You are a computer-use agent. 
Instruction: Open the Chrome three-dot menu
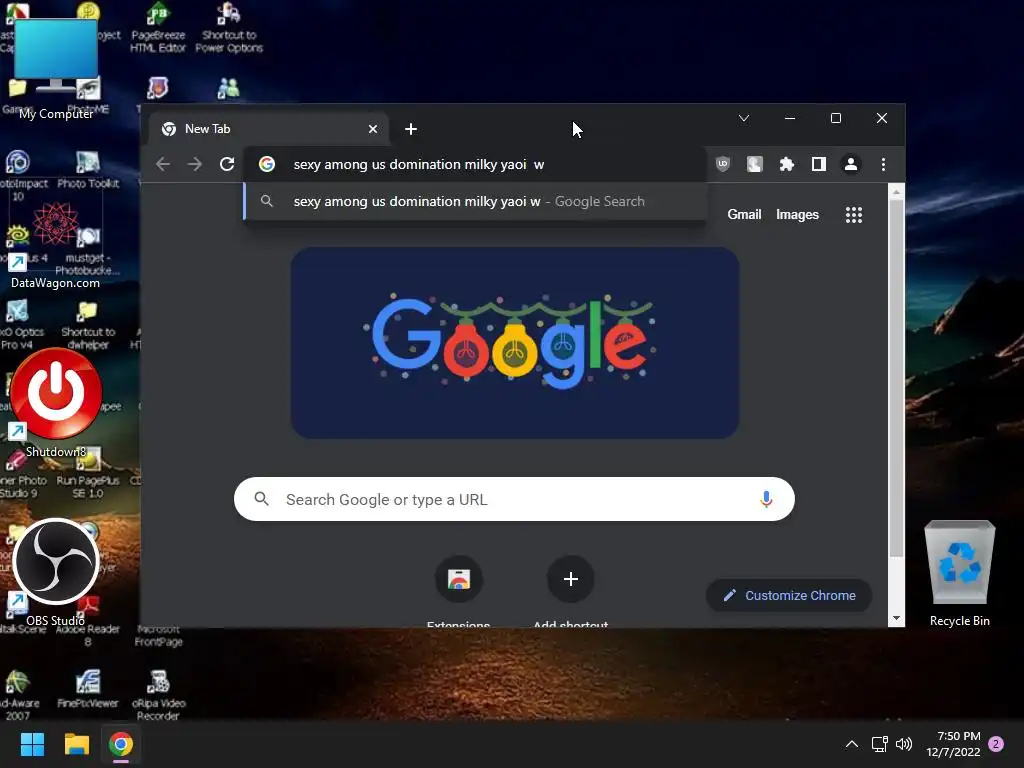tap(883, 164)
